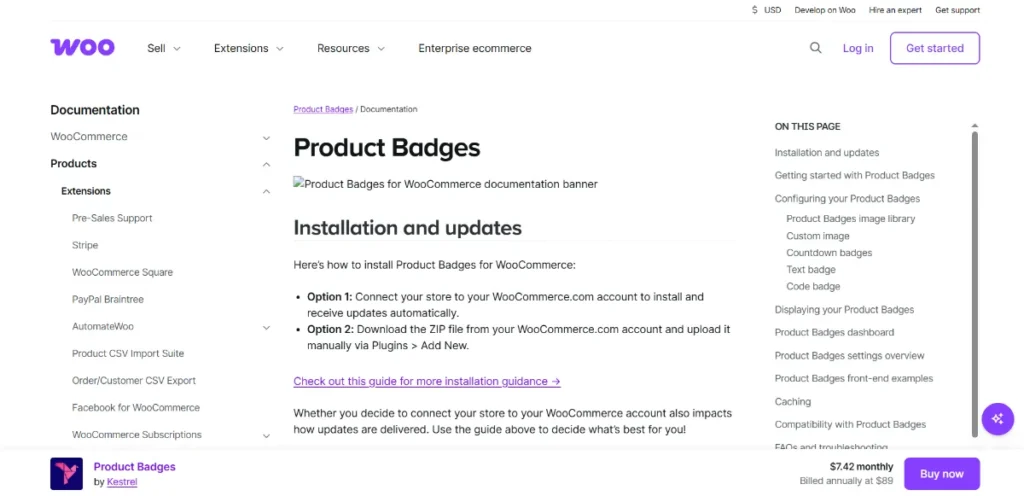The height and width of the screenshot is (496, 1024).
Task: Expand the WooCommerce sidebar section
Action: click(266, 137)
